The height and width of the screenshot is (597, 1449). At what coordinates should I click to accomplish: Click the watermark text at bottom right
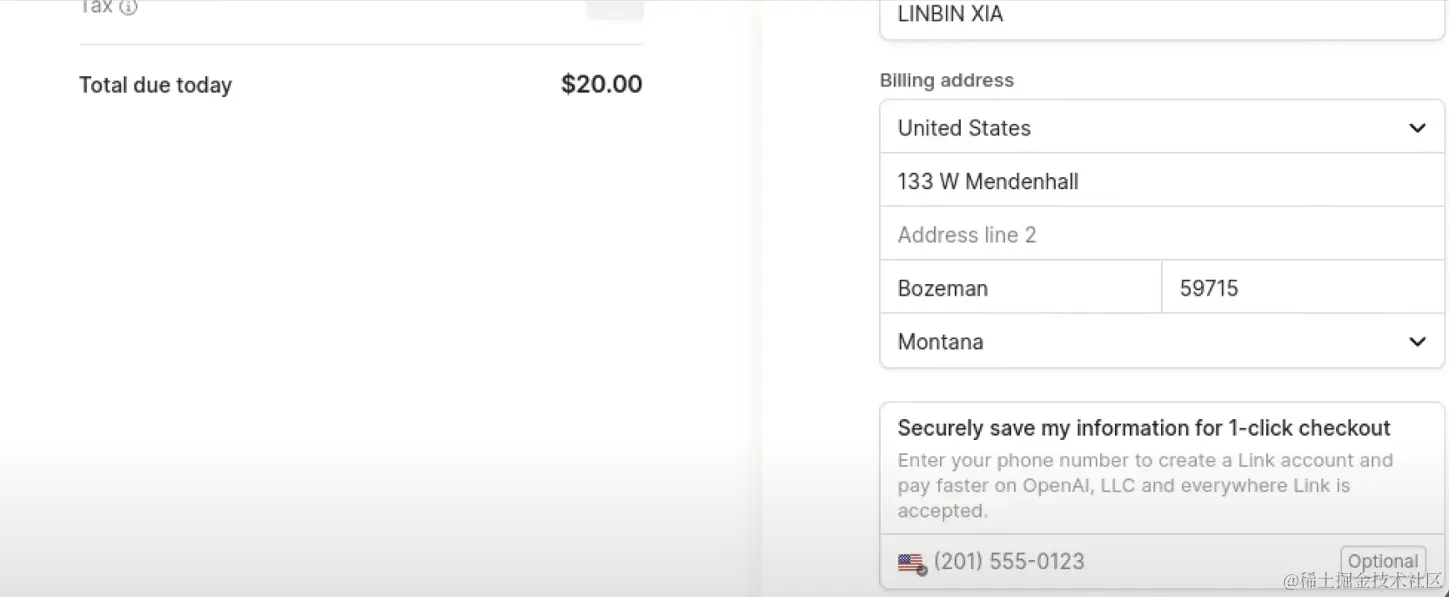pyautogui.click(x=1363, y=581)
